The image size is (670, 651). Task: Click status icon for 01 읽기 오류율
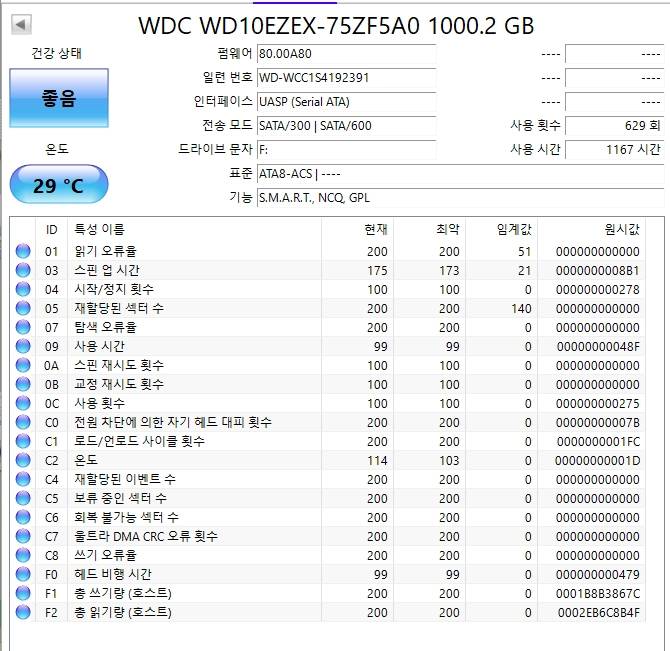click(23, 251)
